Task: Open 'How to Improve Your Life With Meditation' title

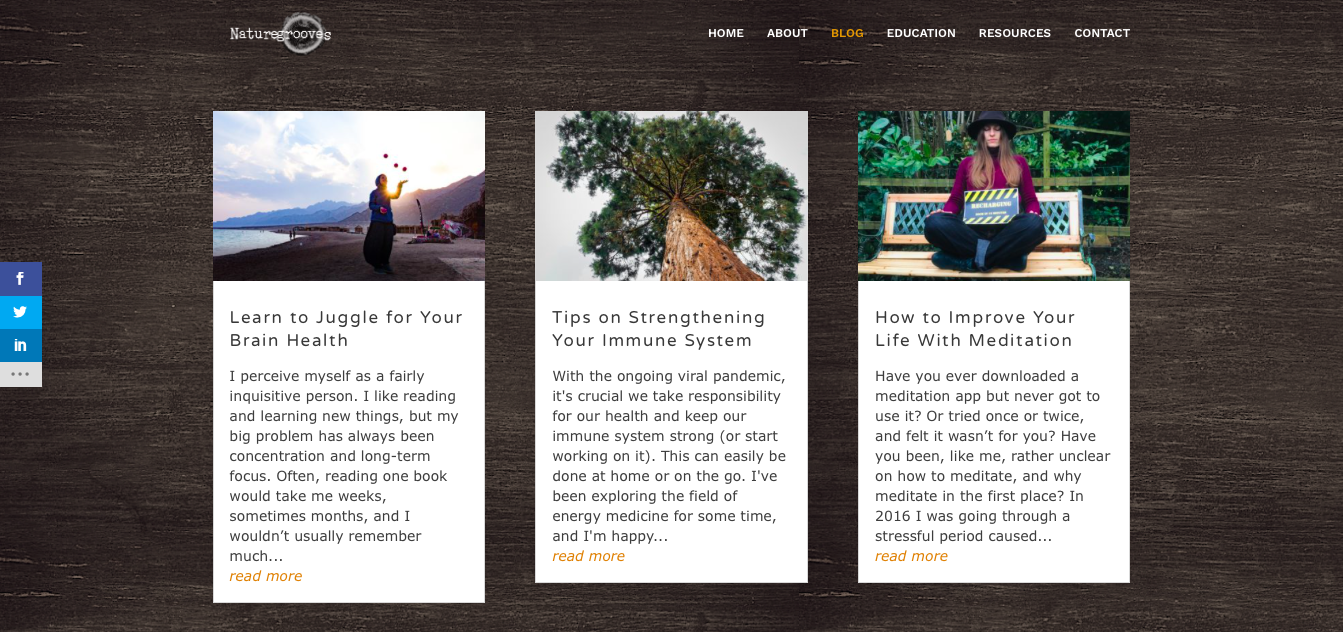Action: pos(975,329)
